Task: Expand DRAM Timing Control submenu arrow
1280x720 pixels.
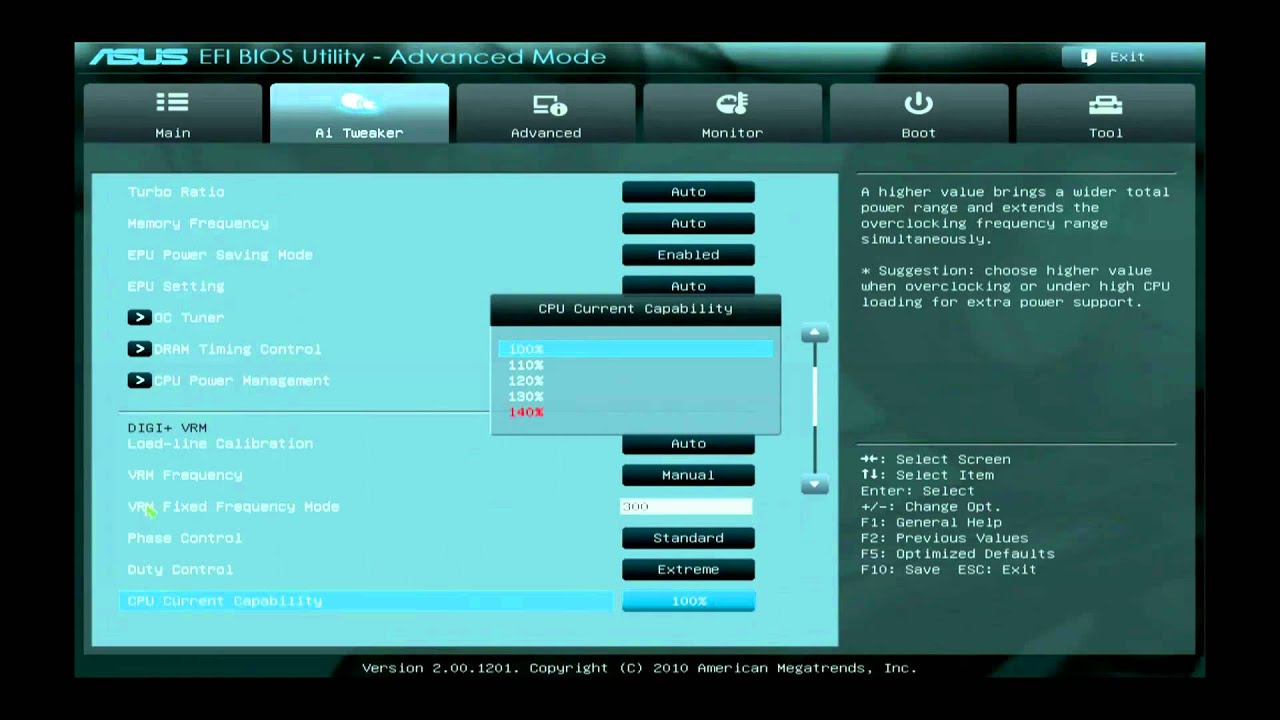Action: (139, 349)
